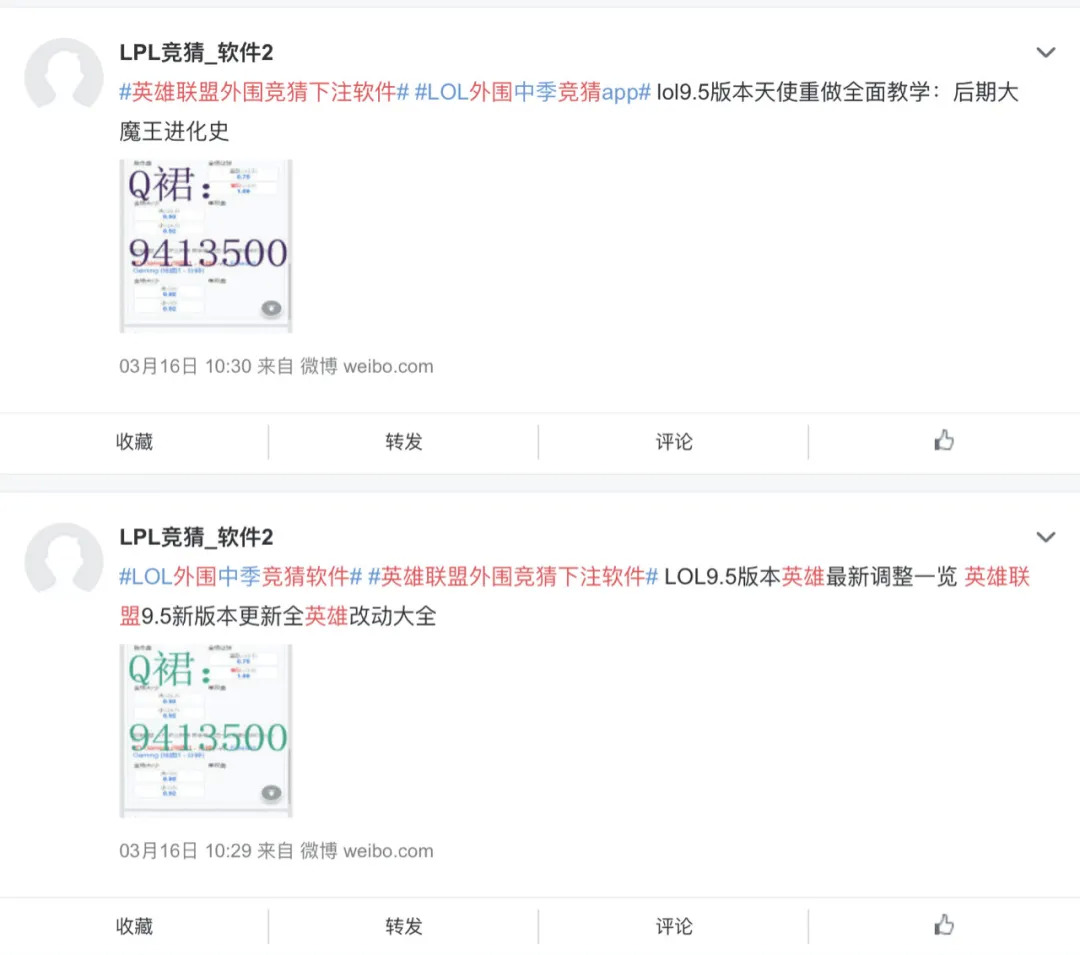Open hashtag #LOL外围中季竞猜软件#
The height and width of the screenshot is (955, 1080).
point(240,578)
